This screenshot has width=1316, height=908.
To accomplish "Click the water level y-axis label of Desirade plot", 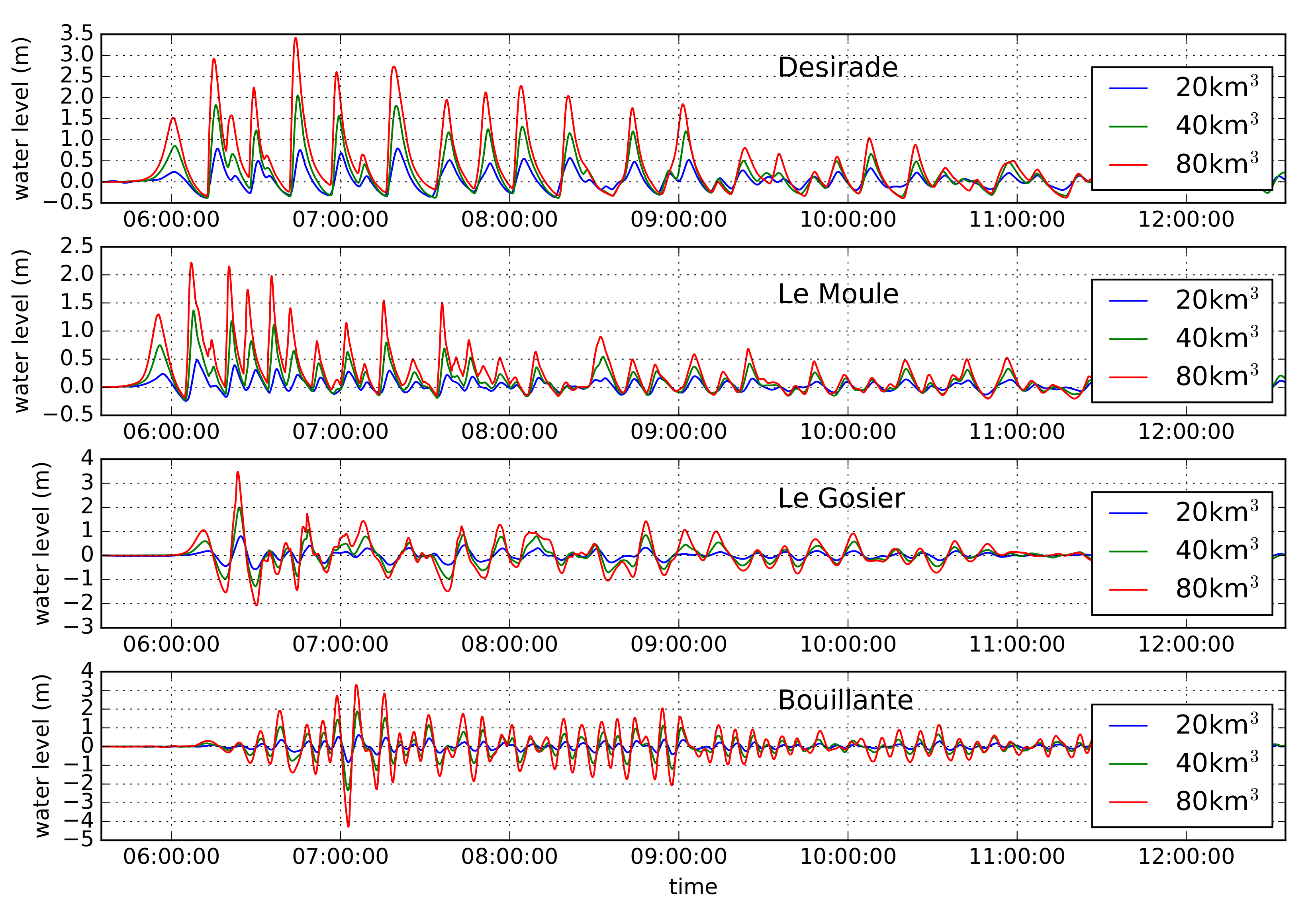I will tap(21, 118).
